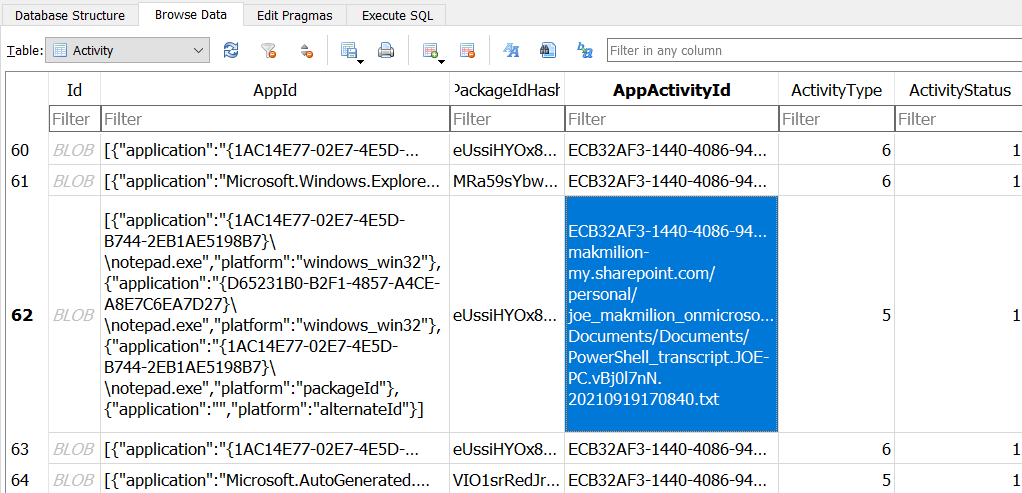The height and width of the screenshot is (493, 1022).
Task: Open the find in table binoculars icon
Action: (x=548, y=50)
